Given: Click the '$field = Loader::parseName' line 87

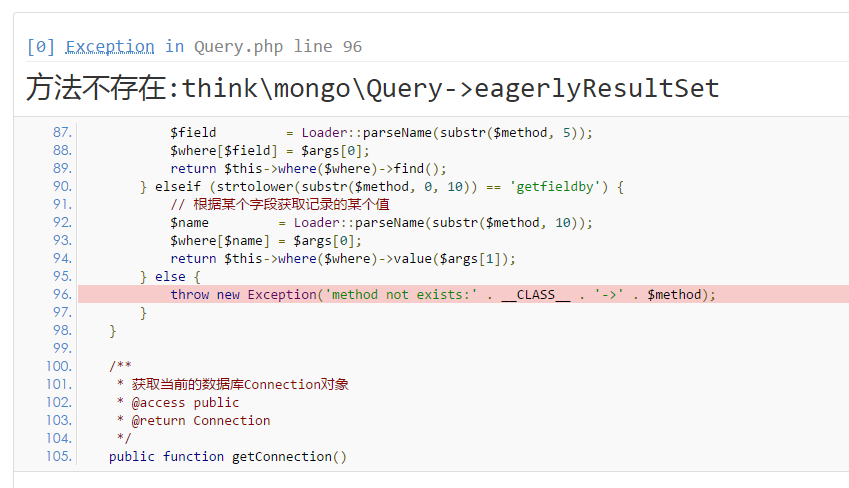Looking at the screenshot, I should click(x=381, y=132).
